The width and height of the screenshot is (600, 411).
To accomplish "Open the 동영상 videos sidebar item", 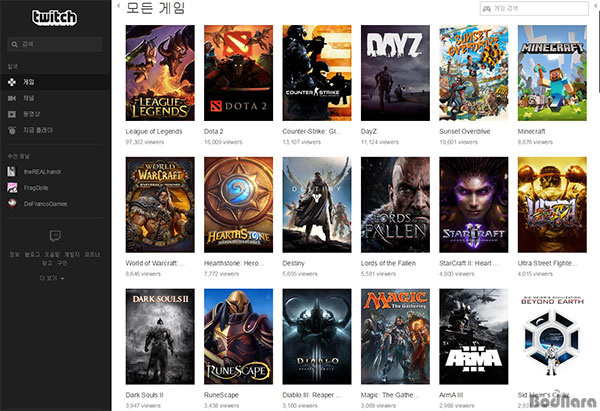I will coord(55,114).
